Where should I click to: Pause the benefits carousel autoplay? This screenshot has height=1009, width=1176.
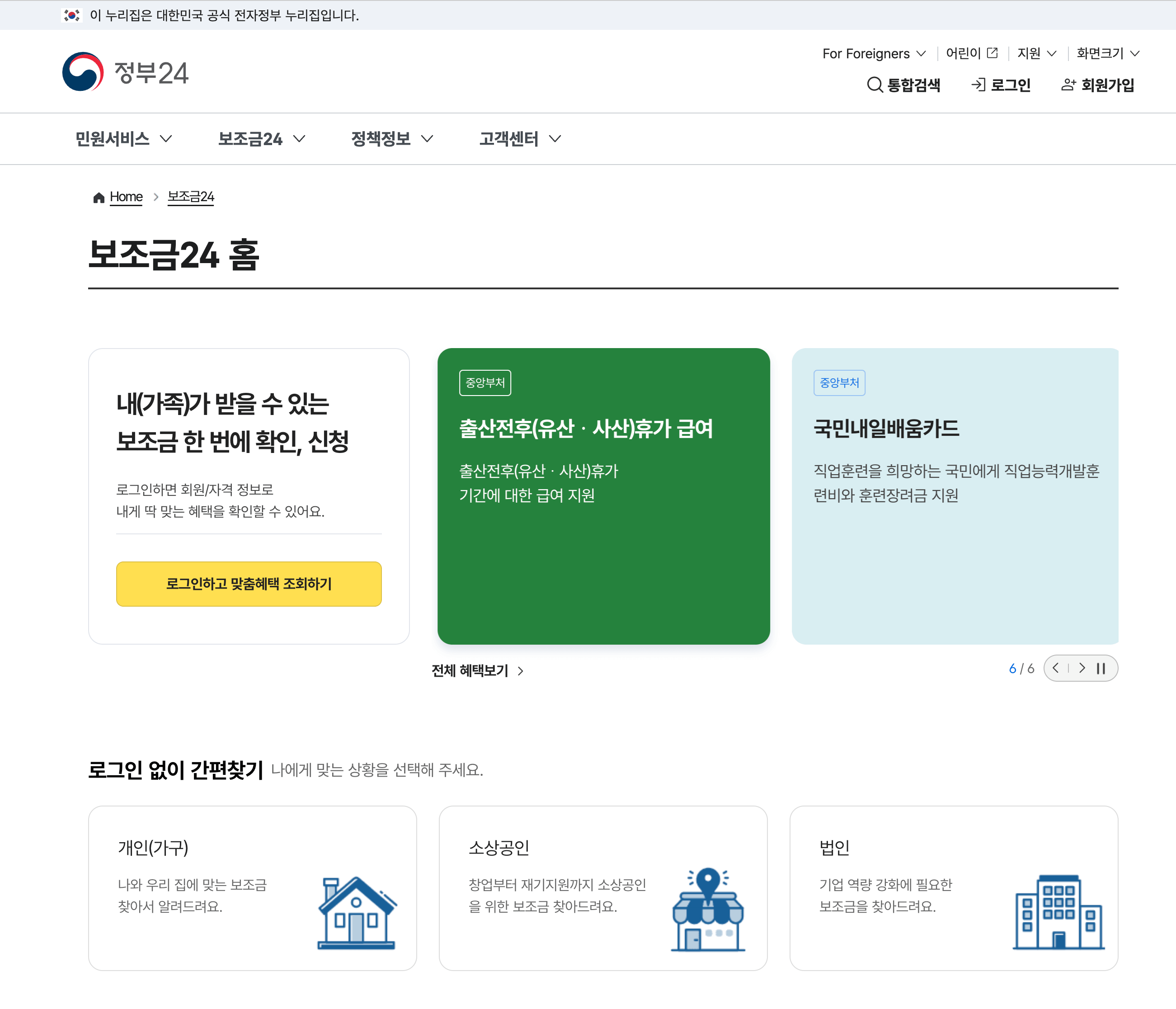tap(1101, 668)
